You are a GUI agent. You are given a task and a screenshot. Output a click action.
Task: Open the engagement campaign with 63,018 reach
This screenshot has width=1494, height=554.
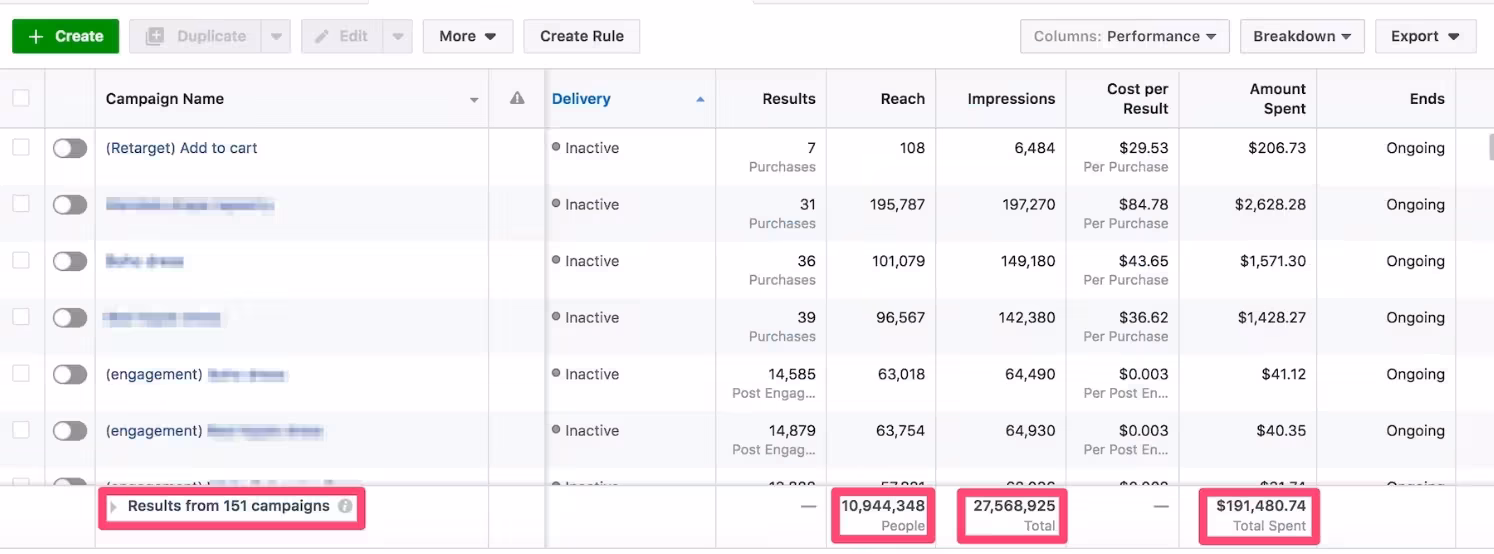196,375
